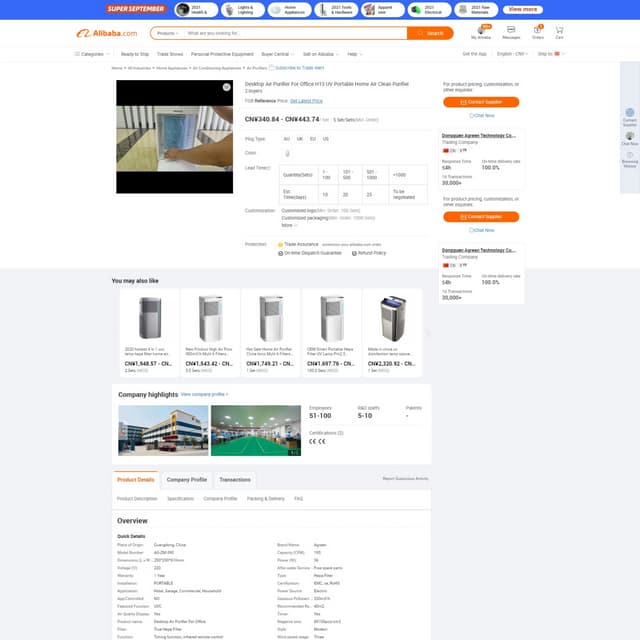Open the Ship to country dropdown
This screenshot has height=640, width=640.
pos(551,53)
